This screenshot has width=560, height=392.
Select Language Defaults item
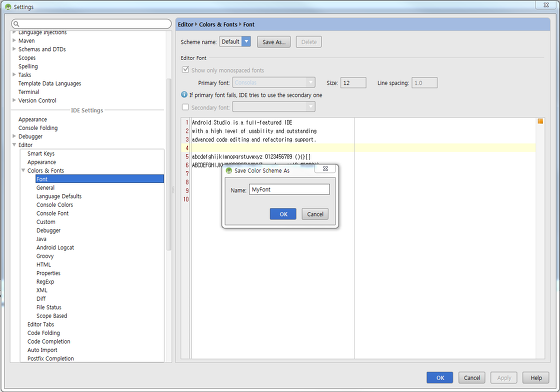click(59, 196)
